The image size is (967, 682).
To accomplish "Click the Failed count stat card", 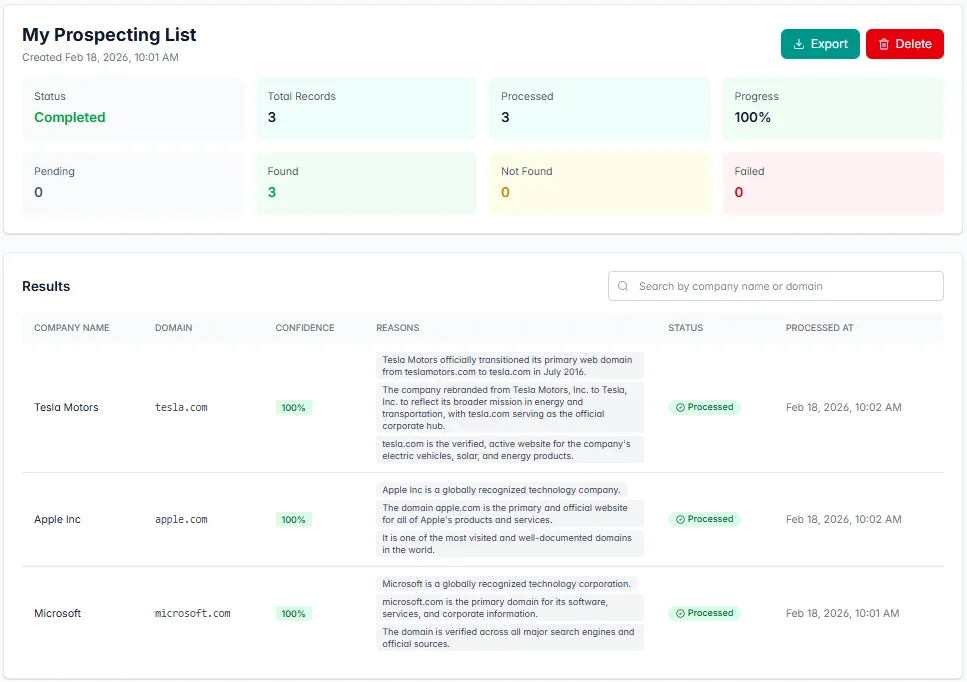I will point(833,183).
